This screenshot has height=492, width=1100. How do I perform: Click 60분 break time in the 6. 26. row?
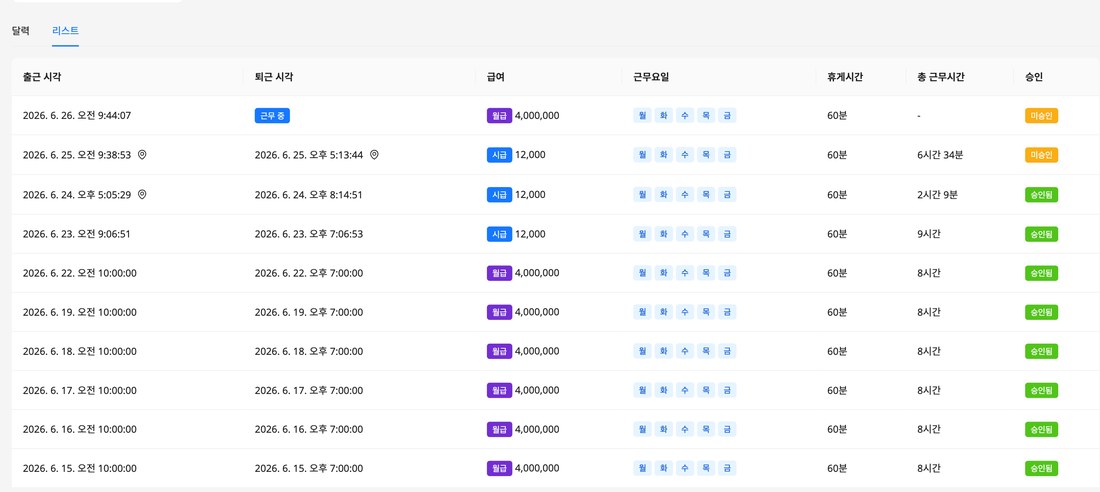pos(838,116)
